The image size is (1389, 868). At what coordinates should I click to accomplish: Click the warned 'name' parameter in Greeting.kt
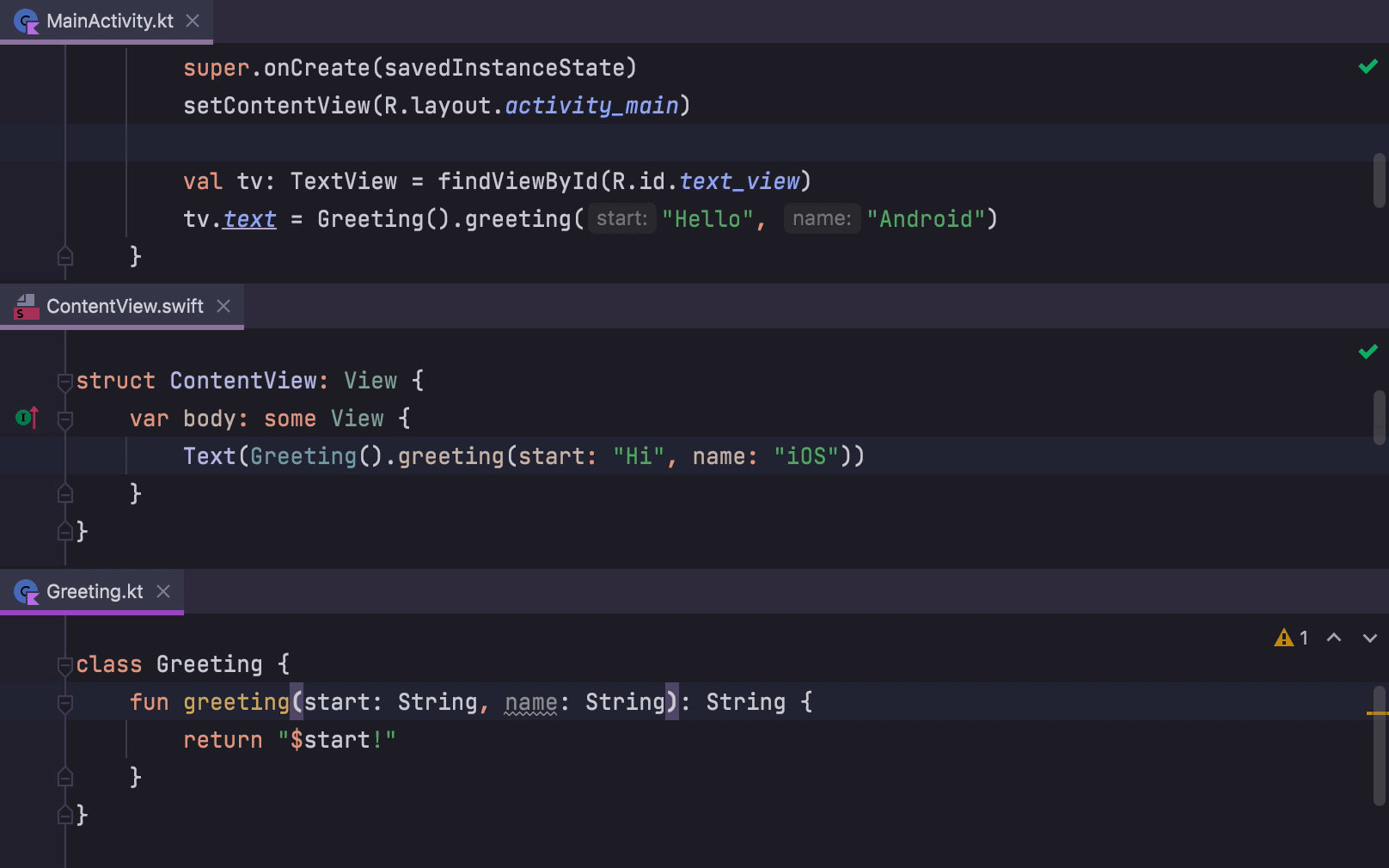(531, 703)
